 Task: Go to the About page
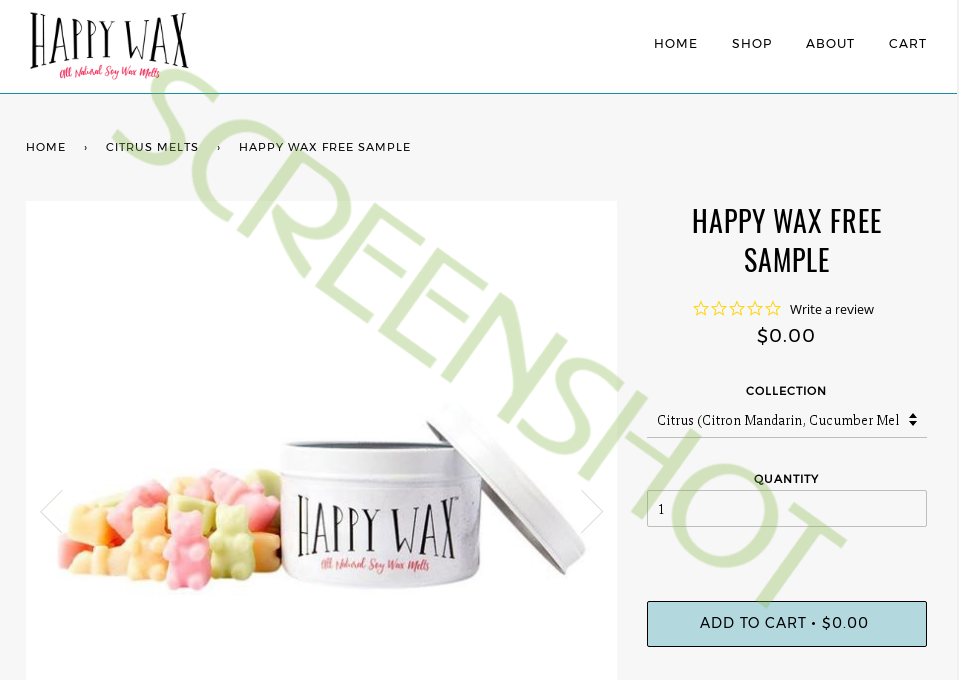830,44
